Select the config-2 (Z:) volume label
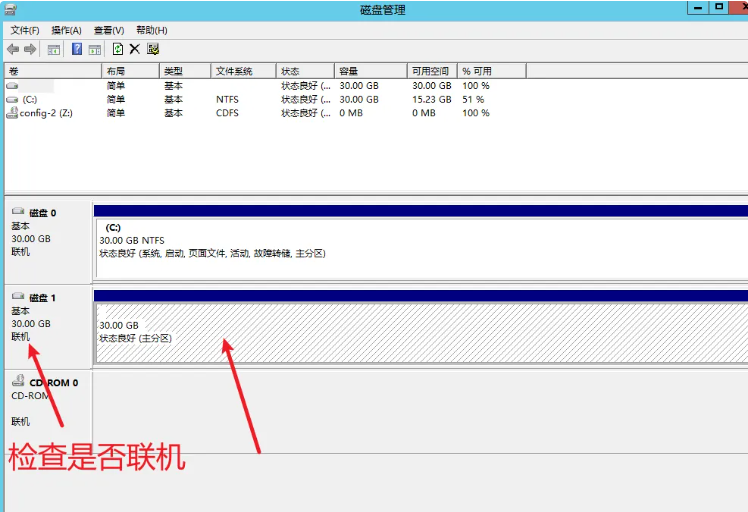Screen dimensions: 748x512 coord(46,113)
